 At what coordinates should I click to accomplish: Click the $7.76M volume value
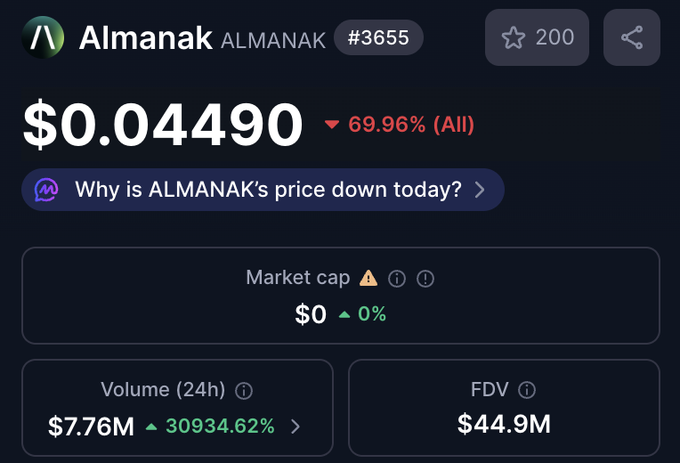[x=91, y=427]
